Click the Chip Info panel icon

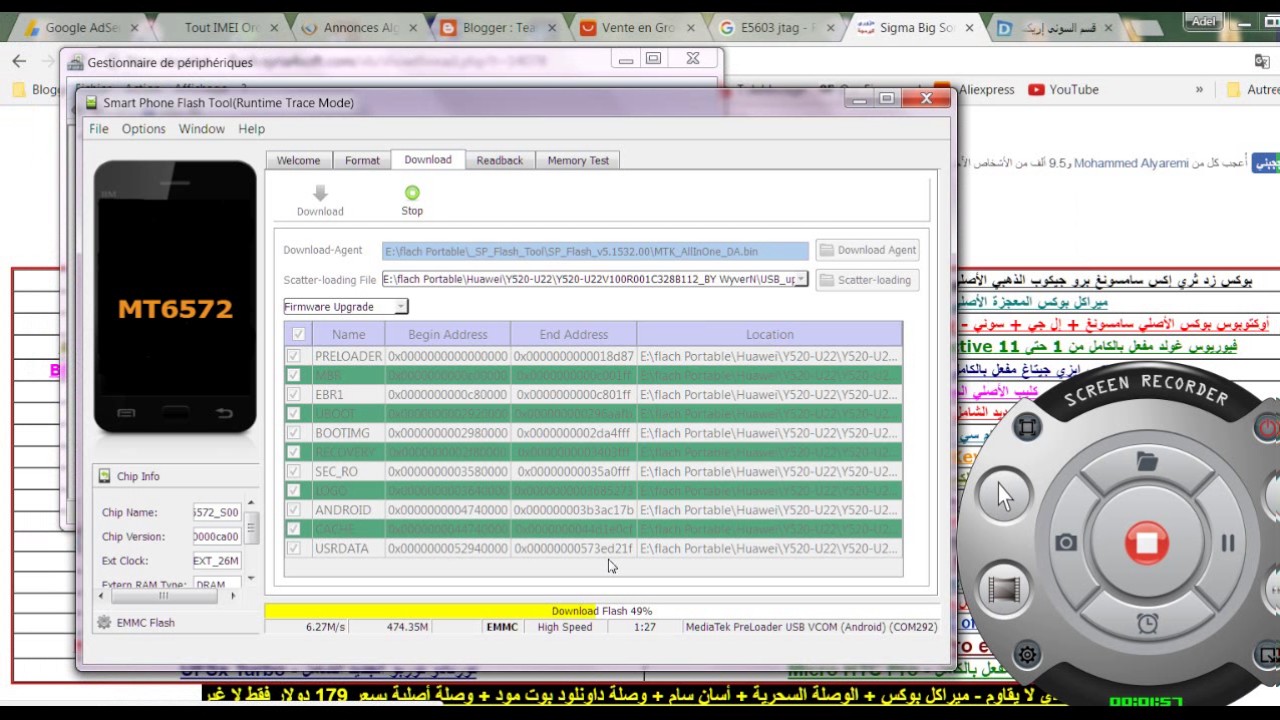[104, 476]
